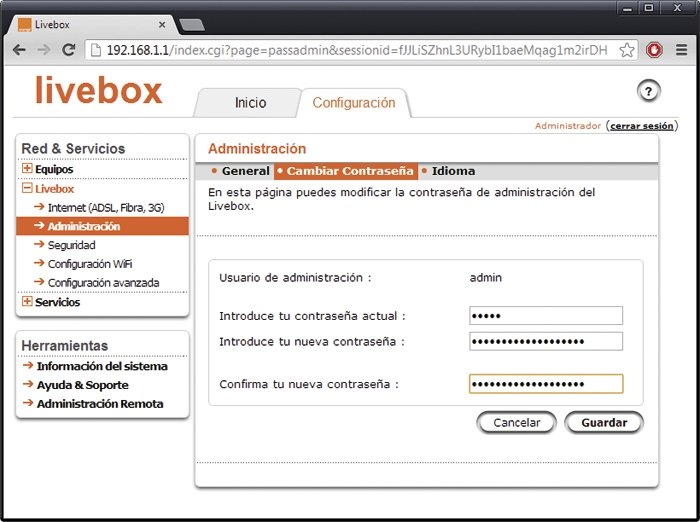Expand the Servicios section

coord(27,301)
